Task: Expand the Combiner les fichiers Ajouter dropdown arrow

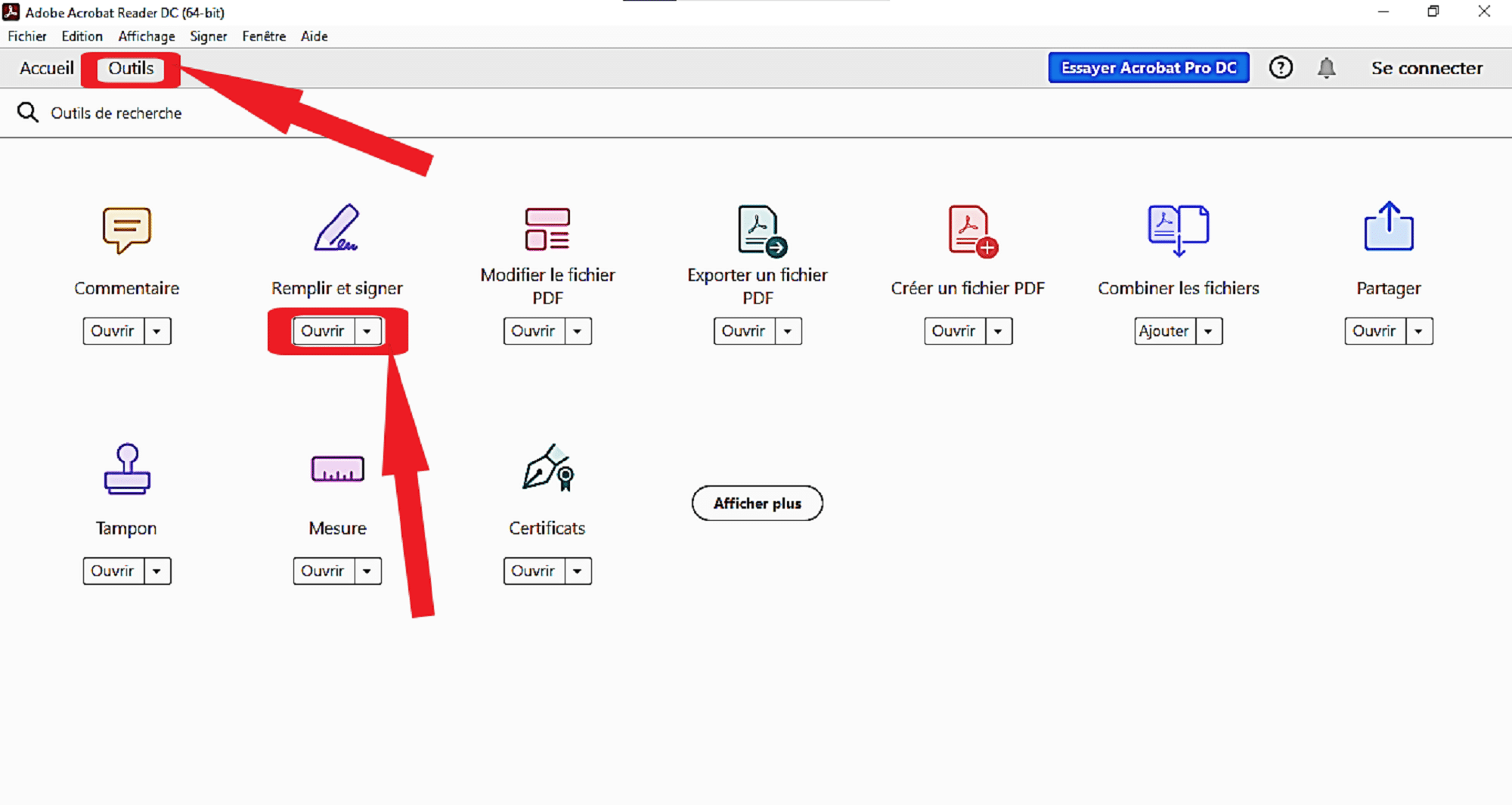Action: pos(1209,331)
